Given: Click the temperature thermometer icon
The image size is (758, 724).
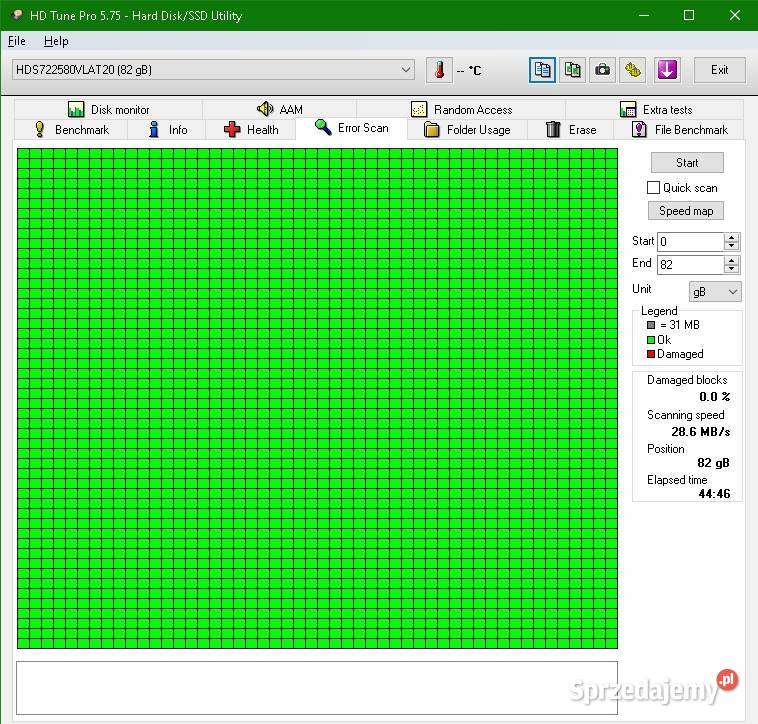Looking at the screenshot, I should click(x=438, y=70).
